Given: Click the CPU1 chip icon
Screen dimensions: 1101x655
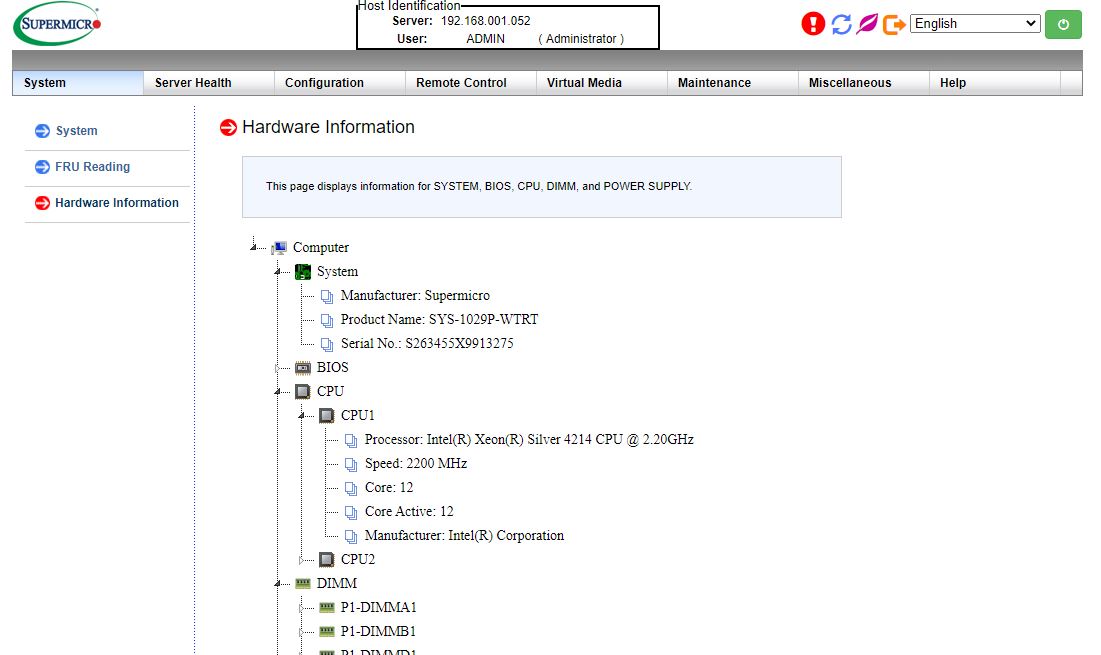Looking at the screenshot, I should (x=327, y=416).
